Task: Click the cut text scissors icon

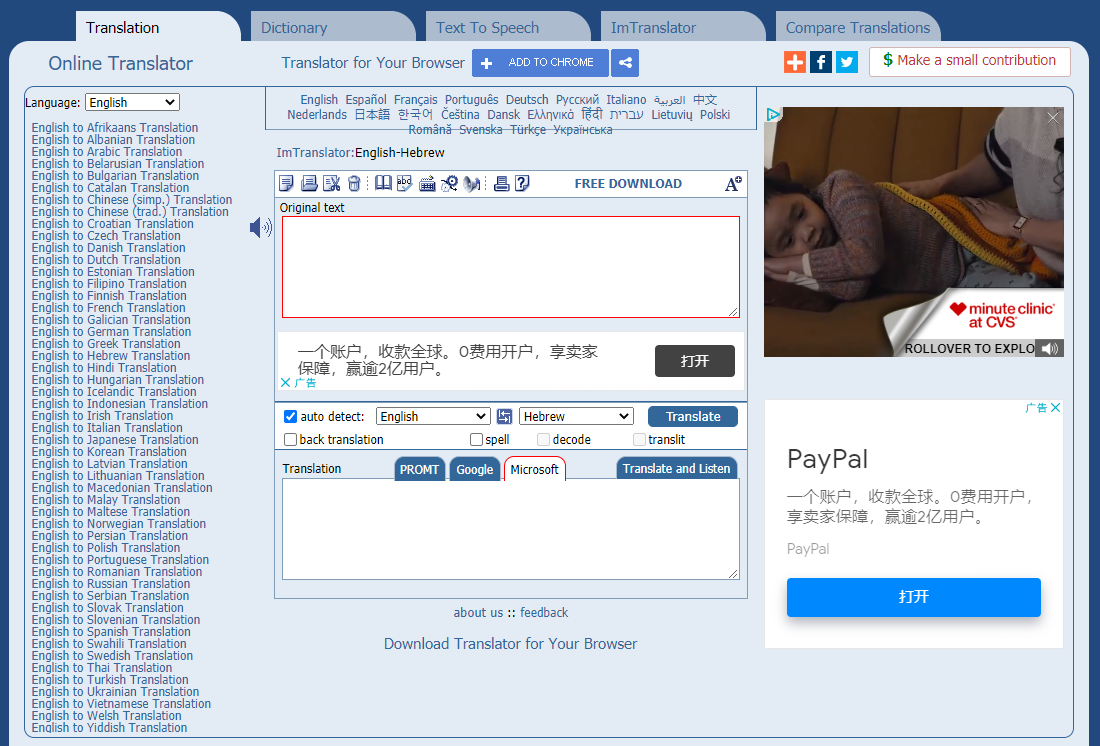Action: click(331, 183)
